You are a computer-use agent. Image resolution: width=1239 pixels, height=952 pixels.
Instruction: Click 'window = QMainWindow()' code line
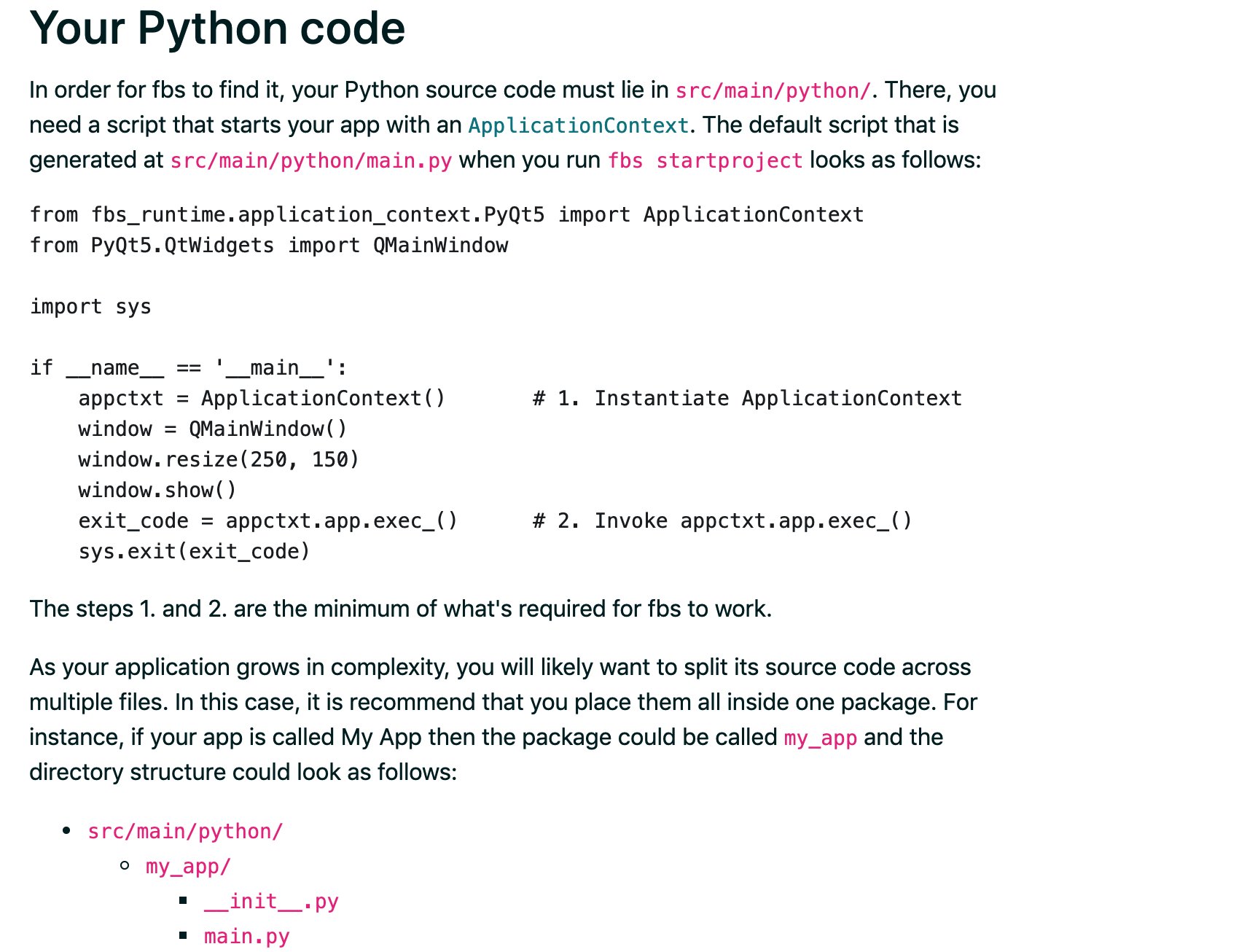[213, 429]
